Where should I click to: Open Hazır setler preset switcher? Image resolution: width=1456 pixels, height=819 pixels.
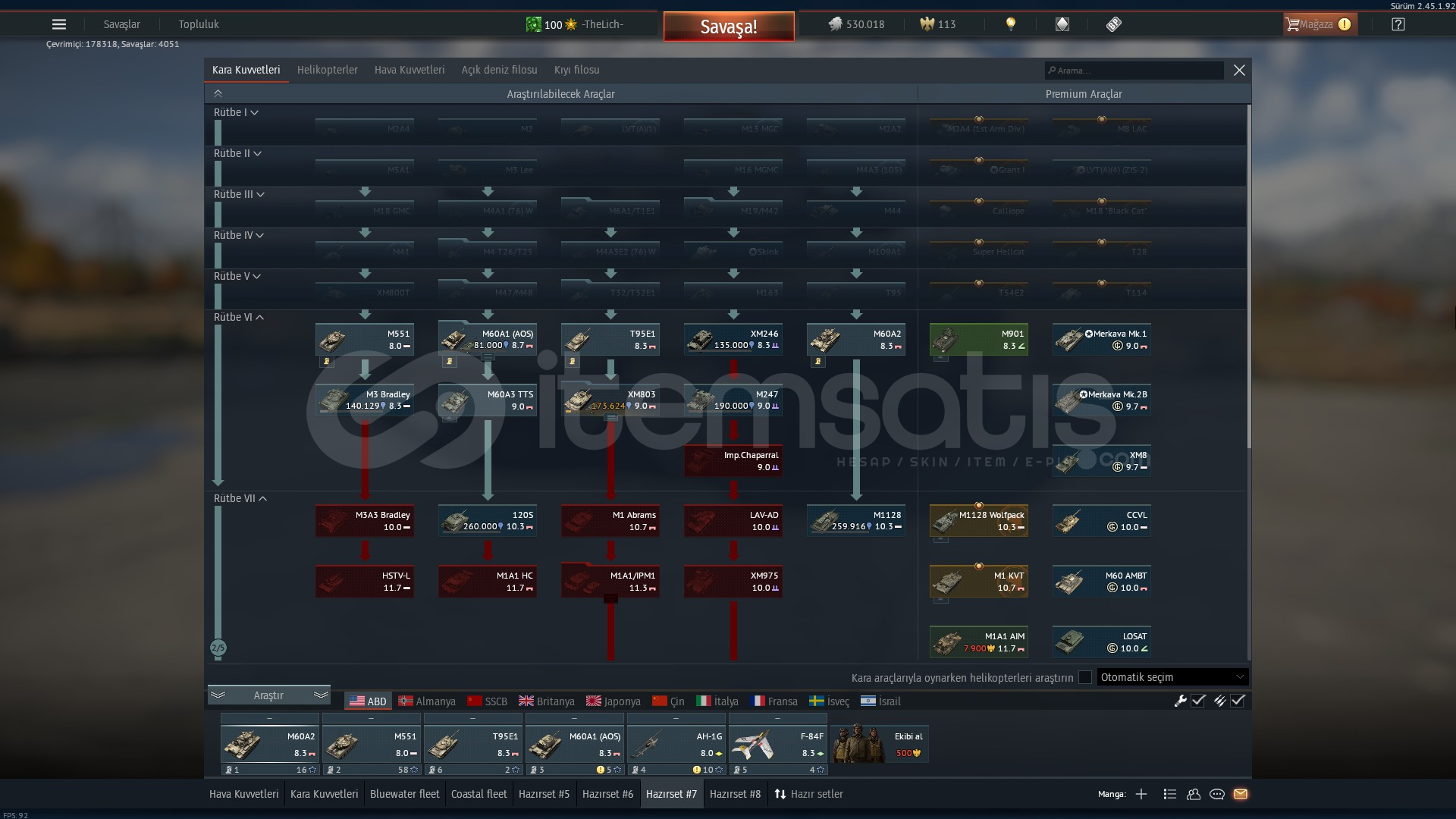click(x=808, y=794)
